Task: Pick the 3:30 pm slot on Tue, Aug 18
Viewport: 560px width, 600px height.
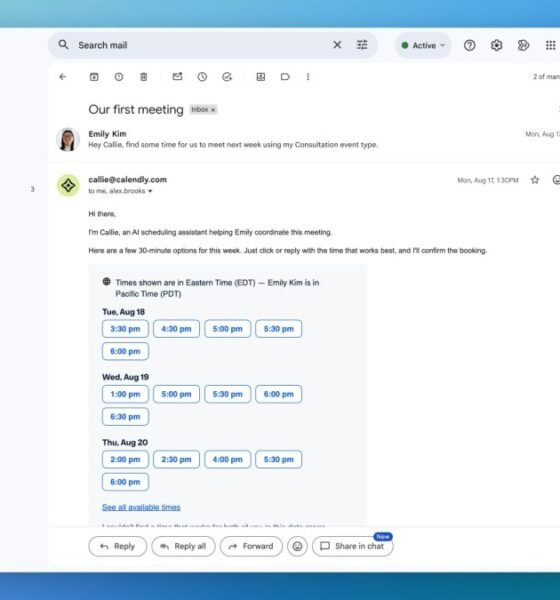Action: pos(125,329)
